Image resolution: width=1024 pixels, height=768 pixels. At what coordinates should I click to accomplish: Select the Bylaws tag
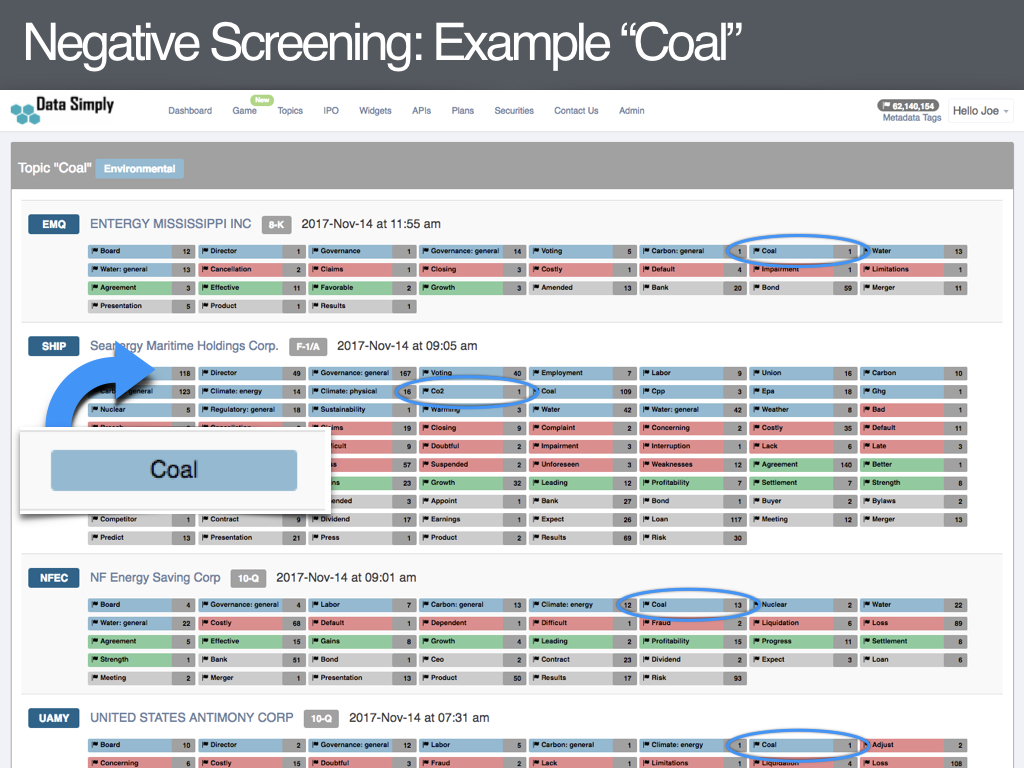pos(914,501)
